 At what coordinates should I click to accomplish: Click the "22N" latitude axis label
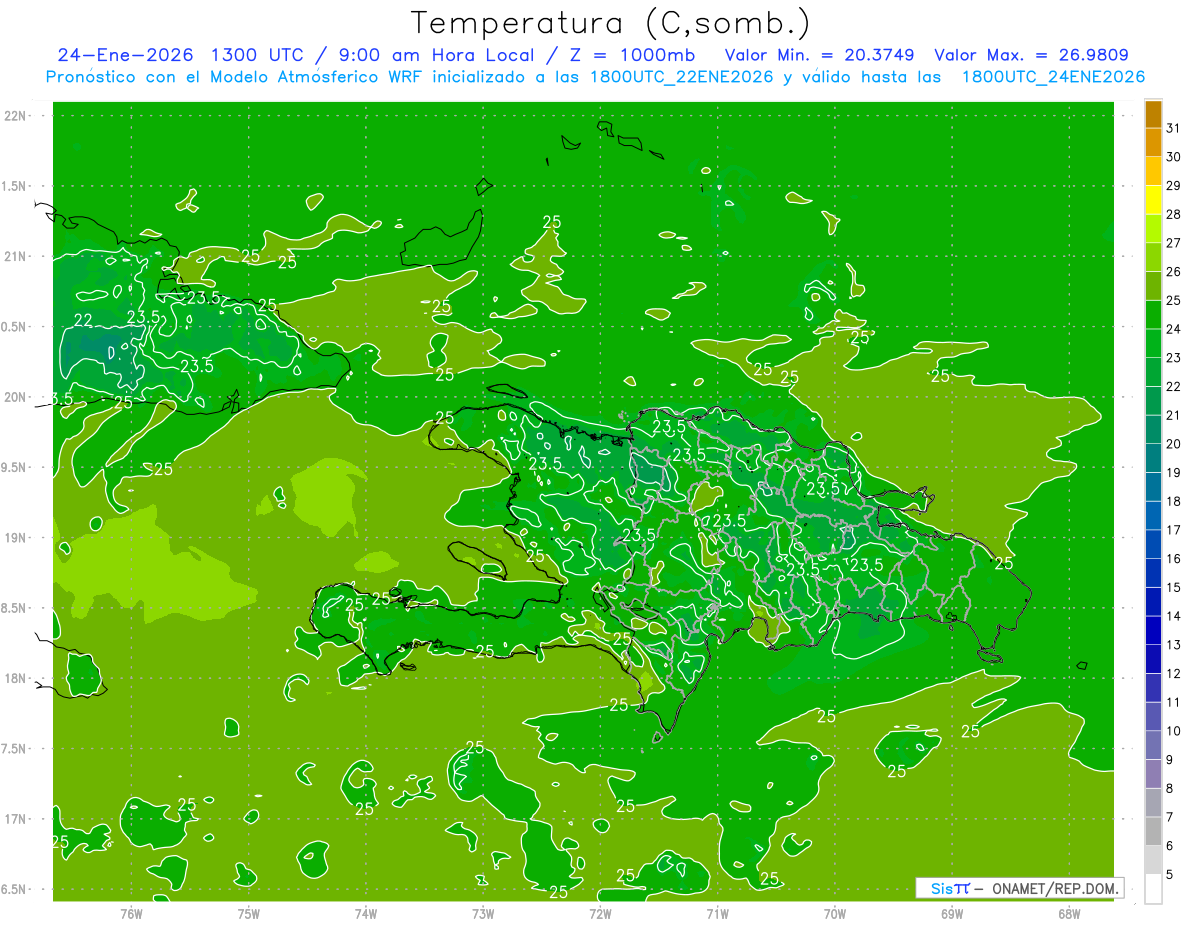[16, 116]
